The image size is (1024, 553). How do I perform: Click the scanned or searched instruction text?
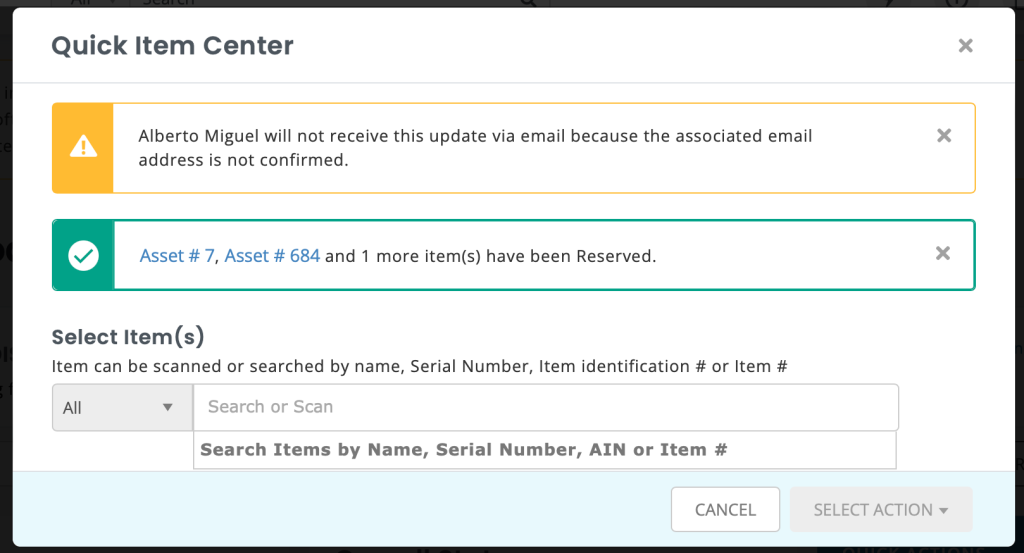click(x=419, y=366)
